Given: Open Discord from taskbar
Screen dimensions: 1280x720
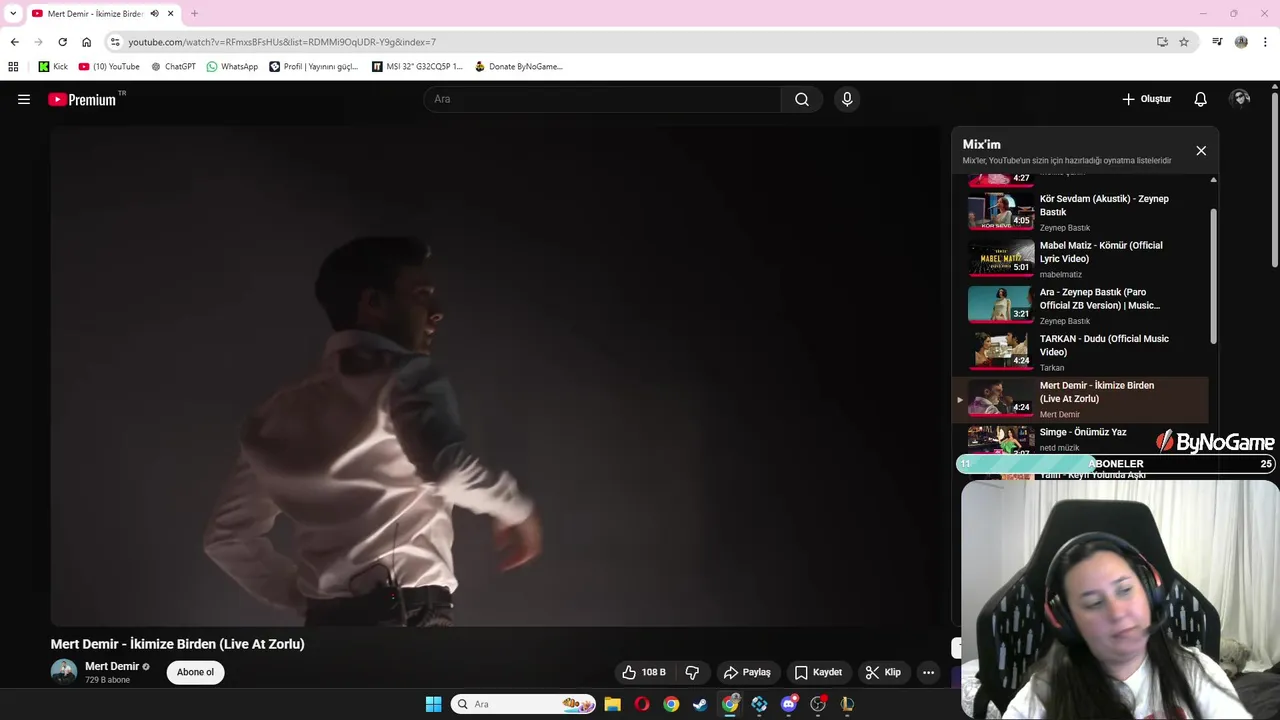Looking at the screenshot, I should (x=789, y=704).
